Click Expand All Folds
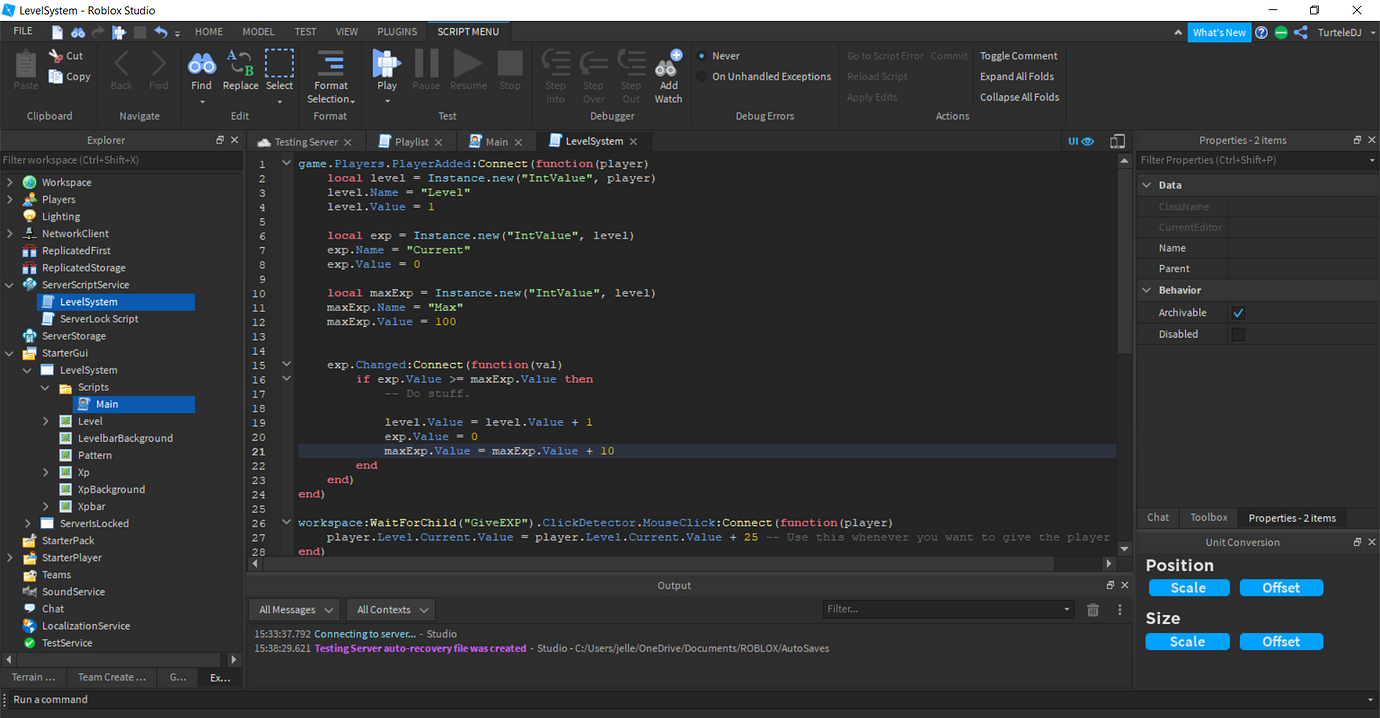The height and width of the screenshot is (718, 1380). 1016,76
